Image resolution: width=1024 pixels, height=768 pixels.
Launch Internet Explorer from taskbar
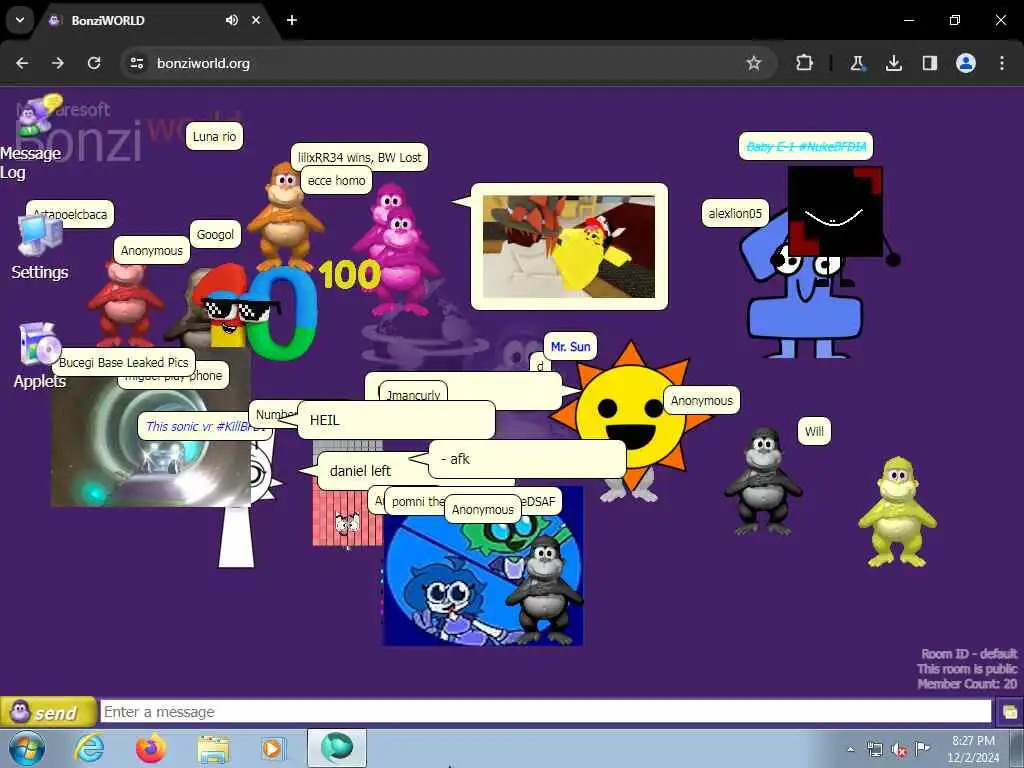(x=89, y=749)
